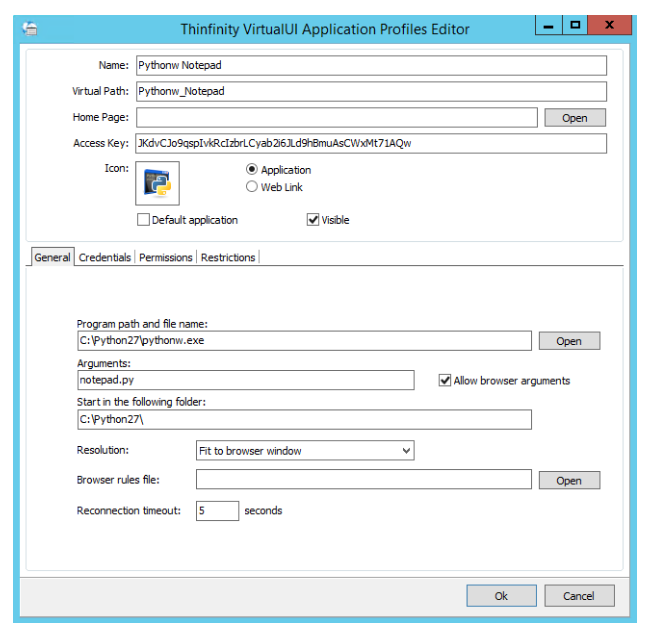
Task: Select the Application radio button
Action: [252, 170]
